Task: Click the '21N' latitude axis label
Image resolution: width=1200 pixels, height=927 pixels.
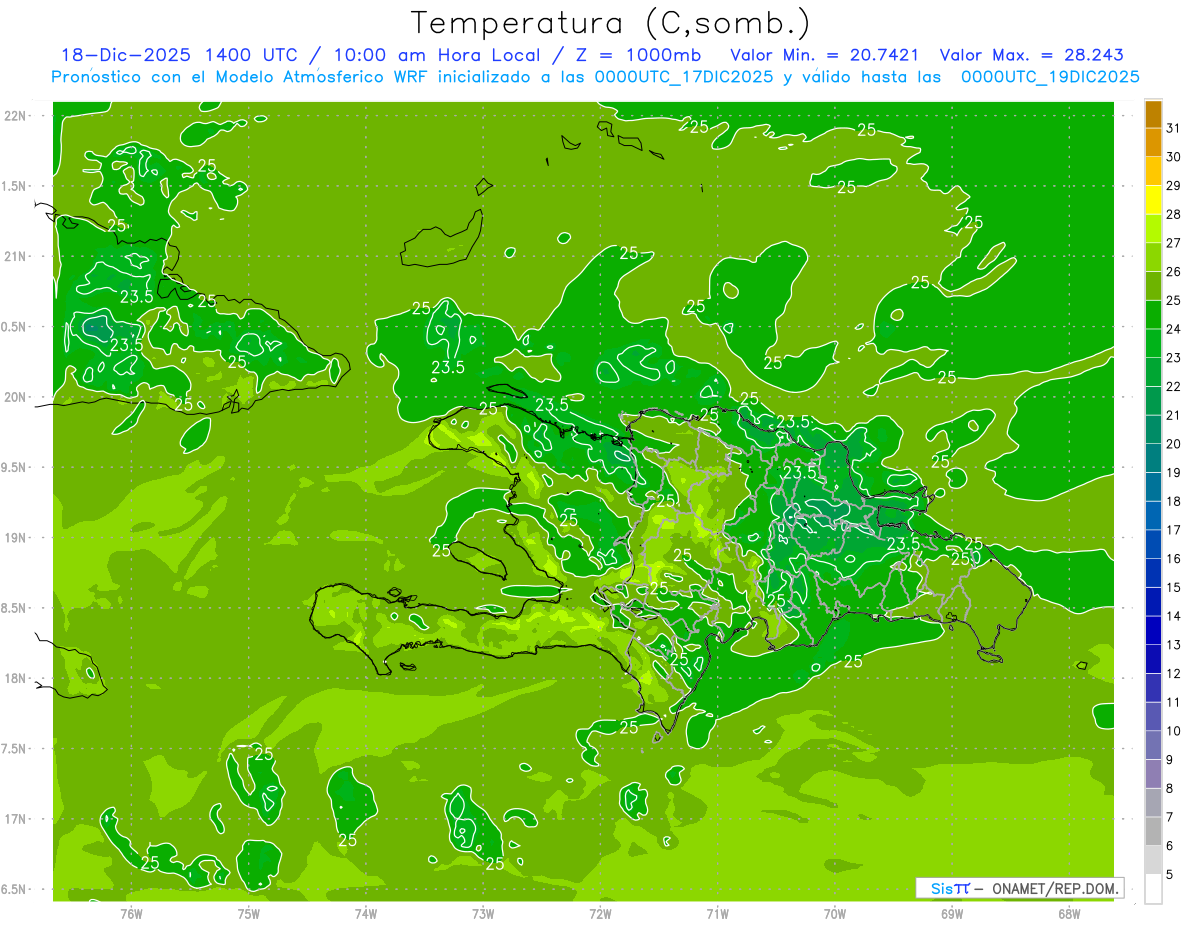Action: pos(15,256)
